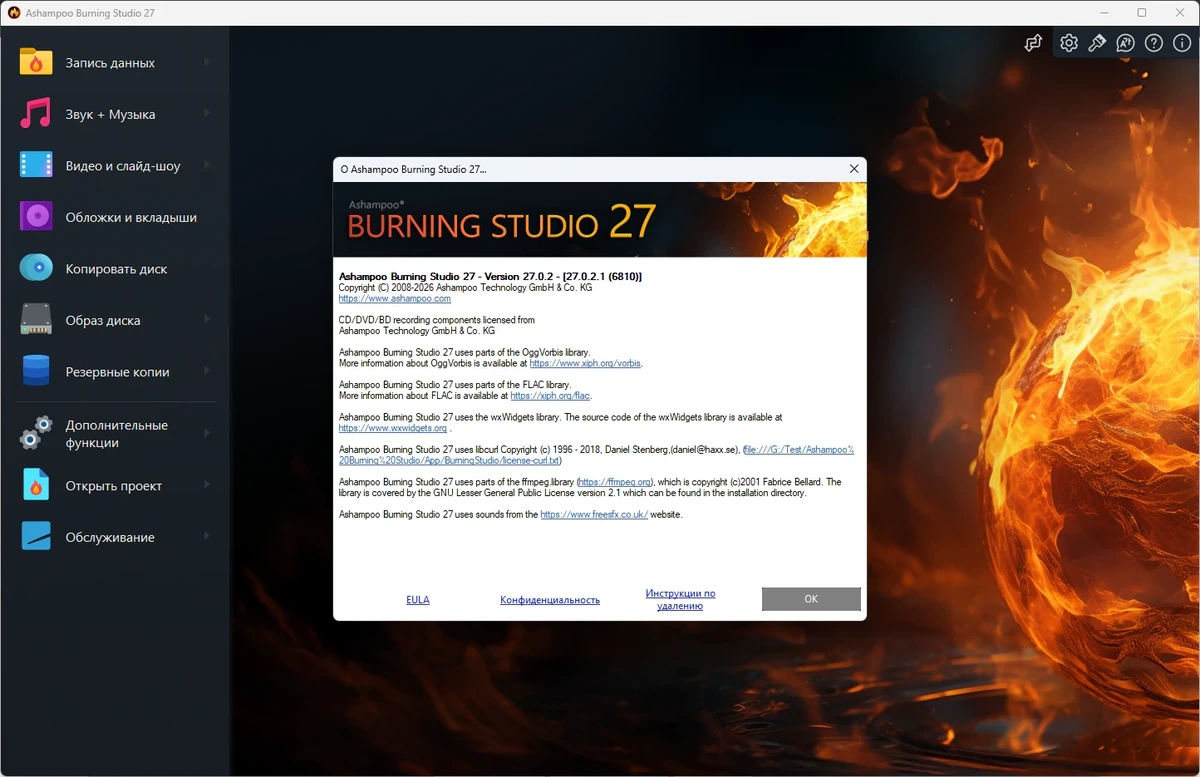Select the Звук + Музыка menu label
Image resolution: width=1200 pixels, height=777 pixels.
click(x=110, y=114)
